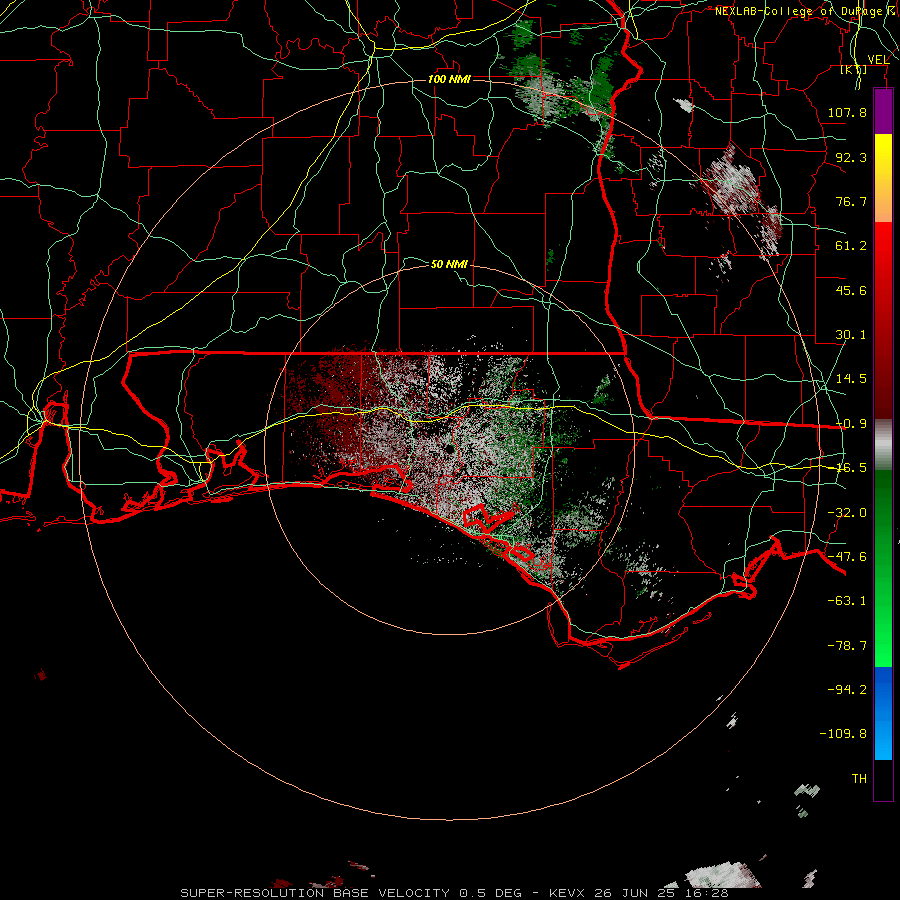Select the purple segment of the color bar
The width and height of the screenshot is (900, 900).
(883, 111)
